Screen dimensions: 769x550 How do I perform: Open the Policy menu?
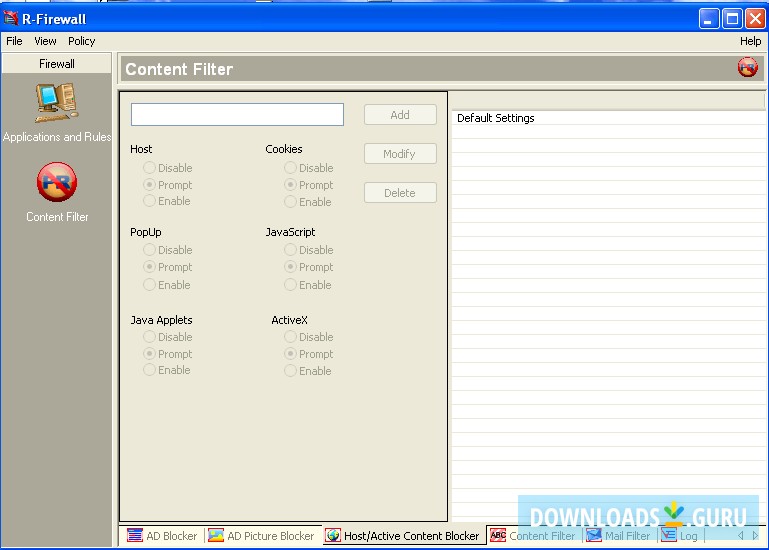[x=81, y=41]
